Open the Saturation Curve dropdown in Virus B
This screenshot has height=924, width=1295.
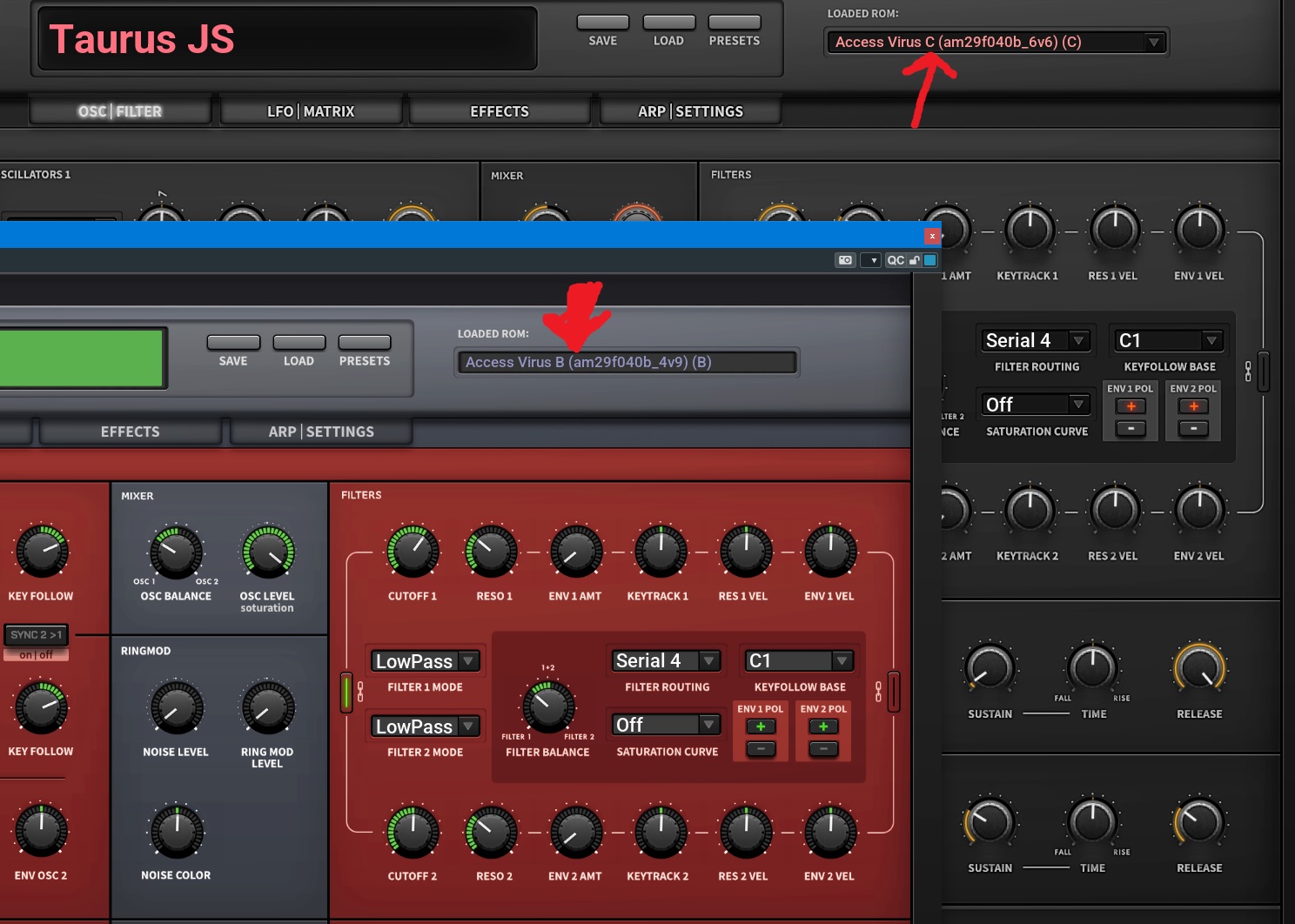tap(667, 725)
